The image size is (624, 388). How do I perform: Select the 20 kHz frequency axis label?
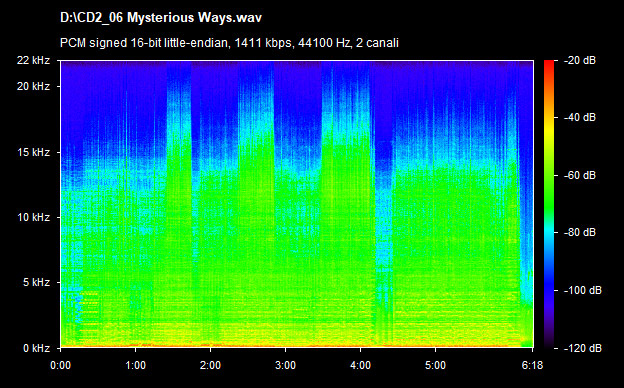pyautogui.click(x=33, y=86)
